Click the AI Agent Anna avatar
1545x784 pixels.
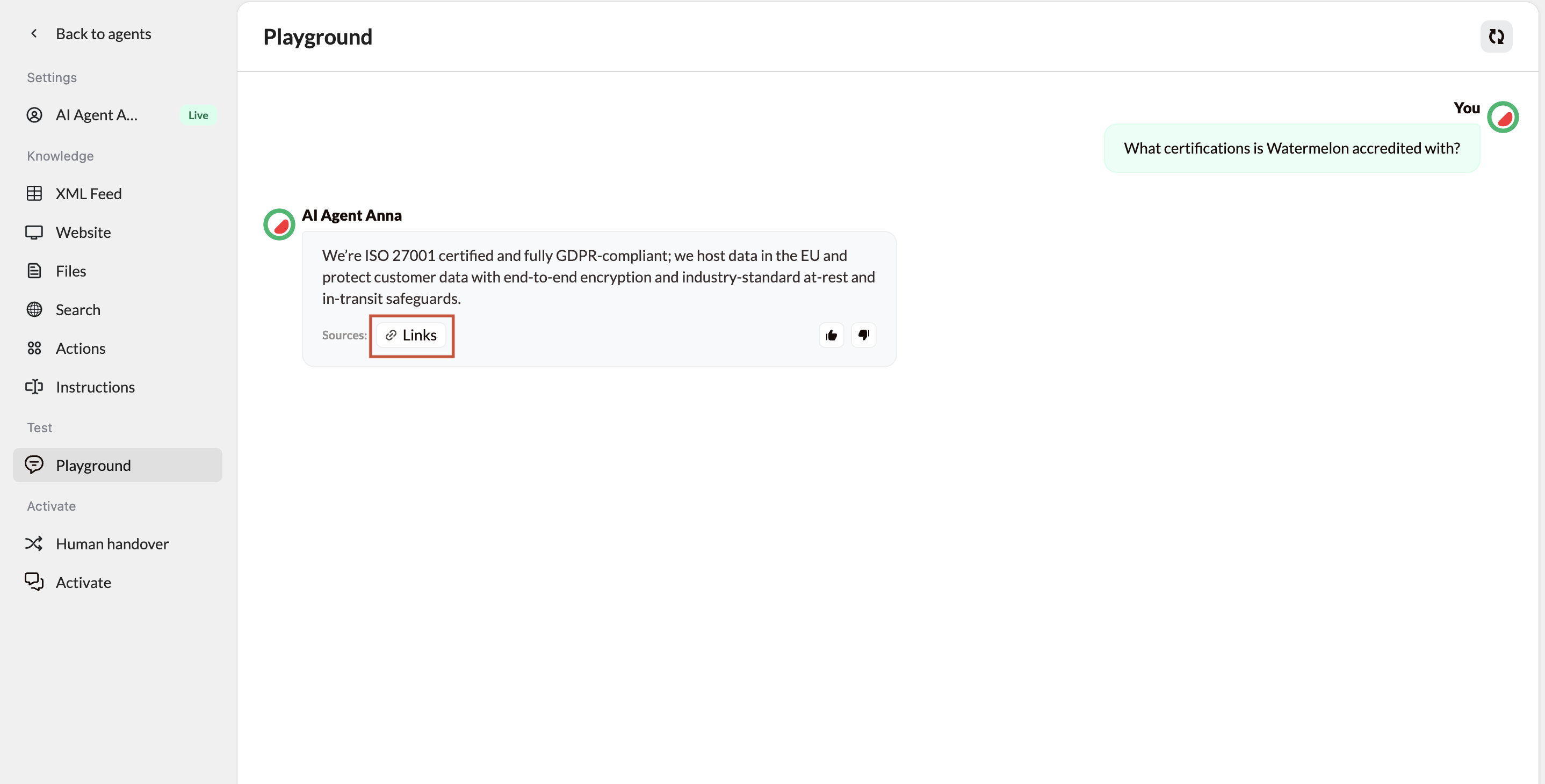point(279,224)
